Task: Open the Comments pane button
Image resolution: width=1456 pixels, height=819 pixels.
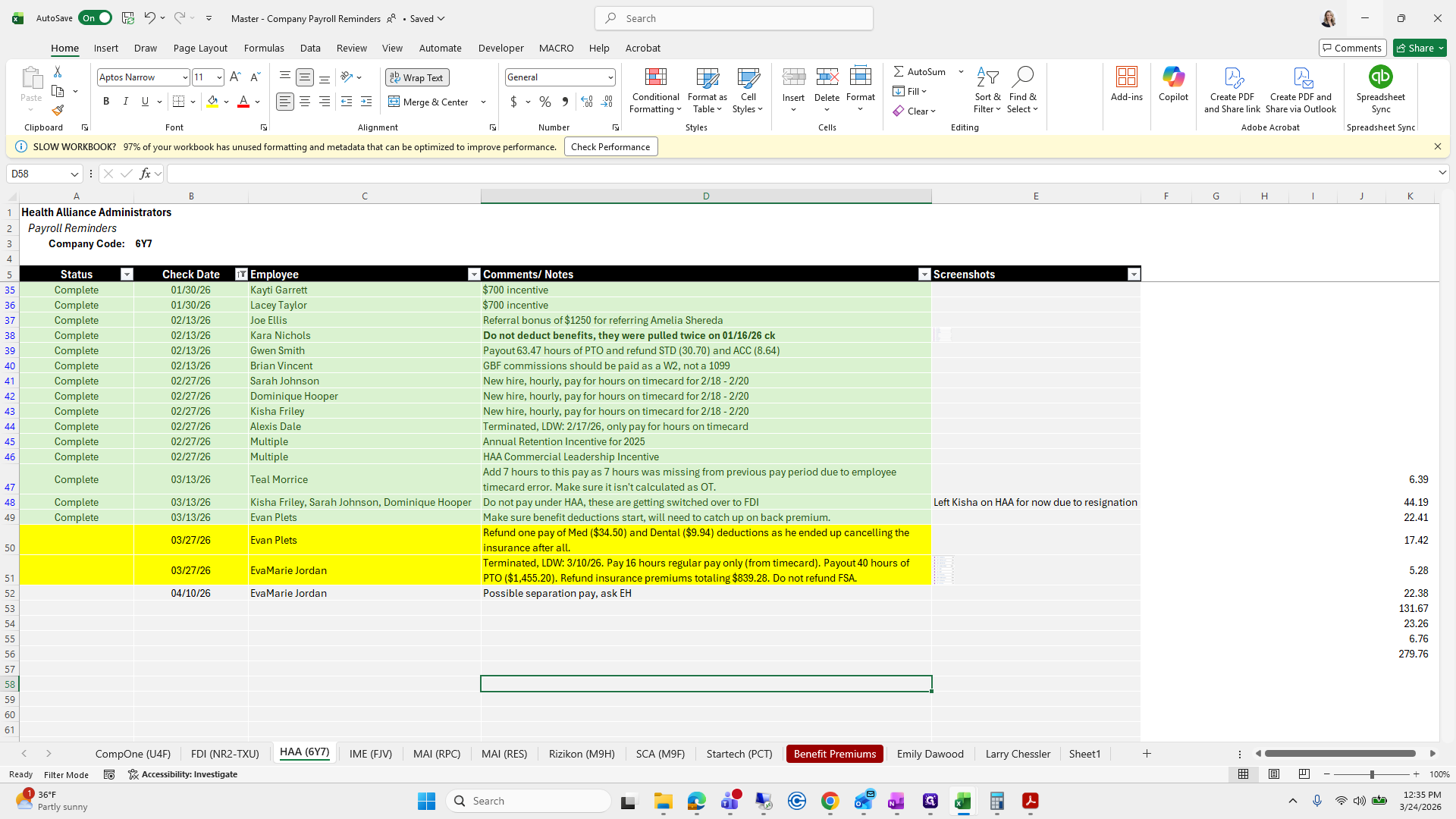Action: point(1351,48)
